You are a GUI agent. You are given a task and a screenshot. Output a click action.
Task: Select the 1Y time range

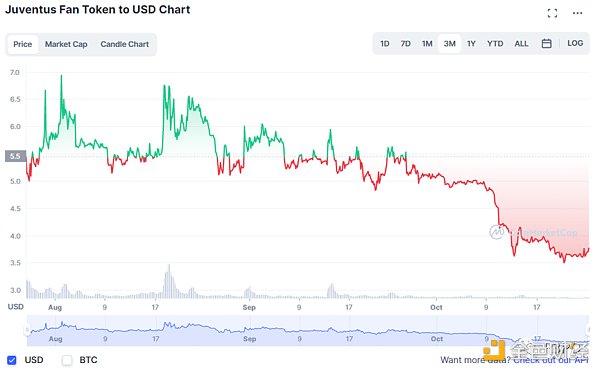pyautogui.click(x=471, y=44)
